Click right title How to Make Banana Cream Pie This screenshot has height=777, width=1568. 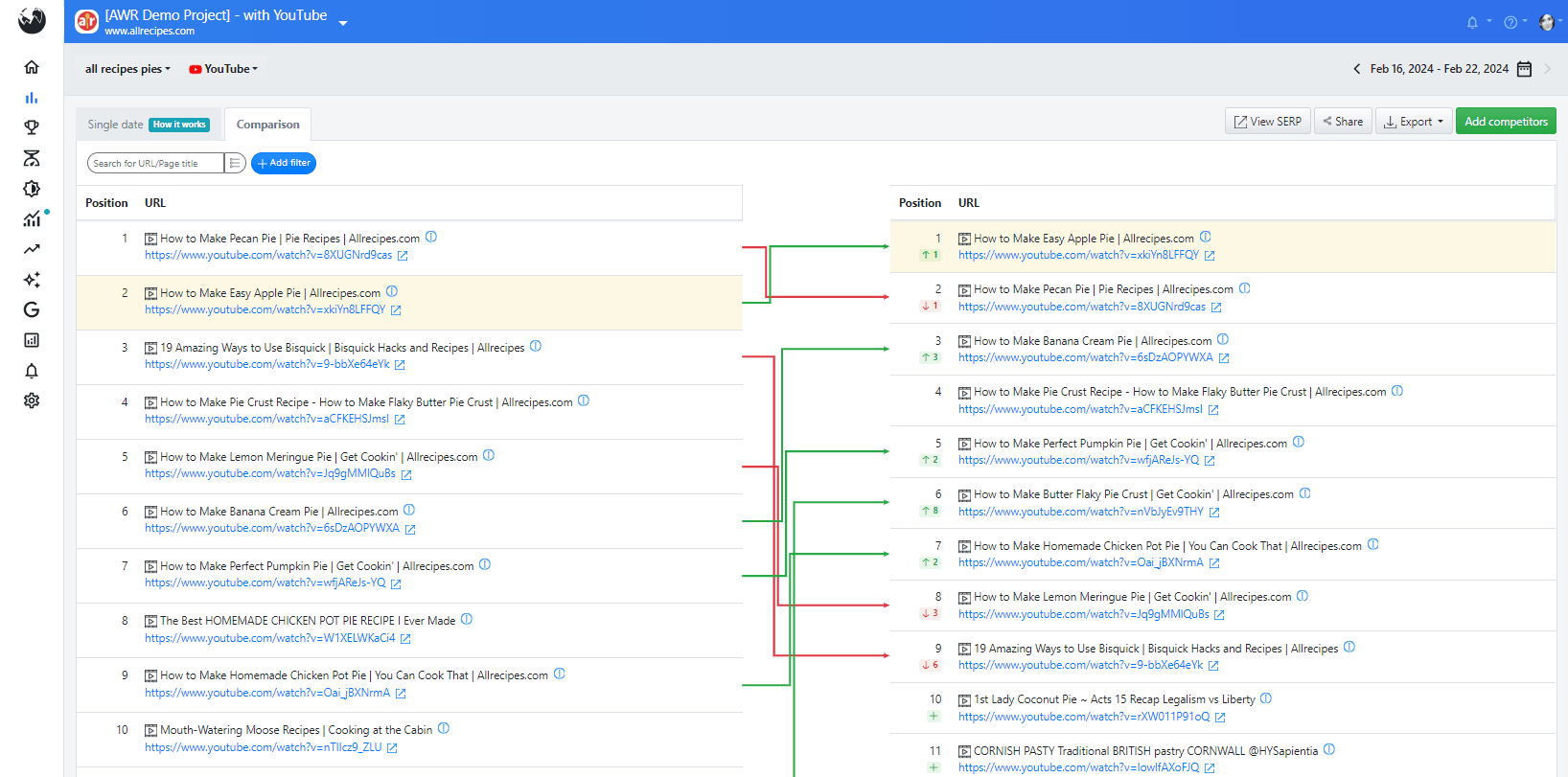1093,341
